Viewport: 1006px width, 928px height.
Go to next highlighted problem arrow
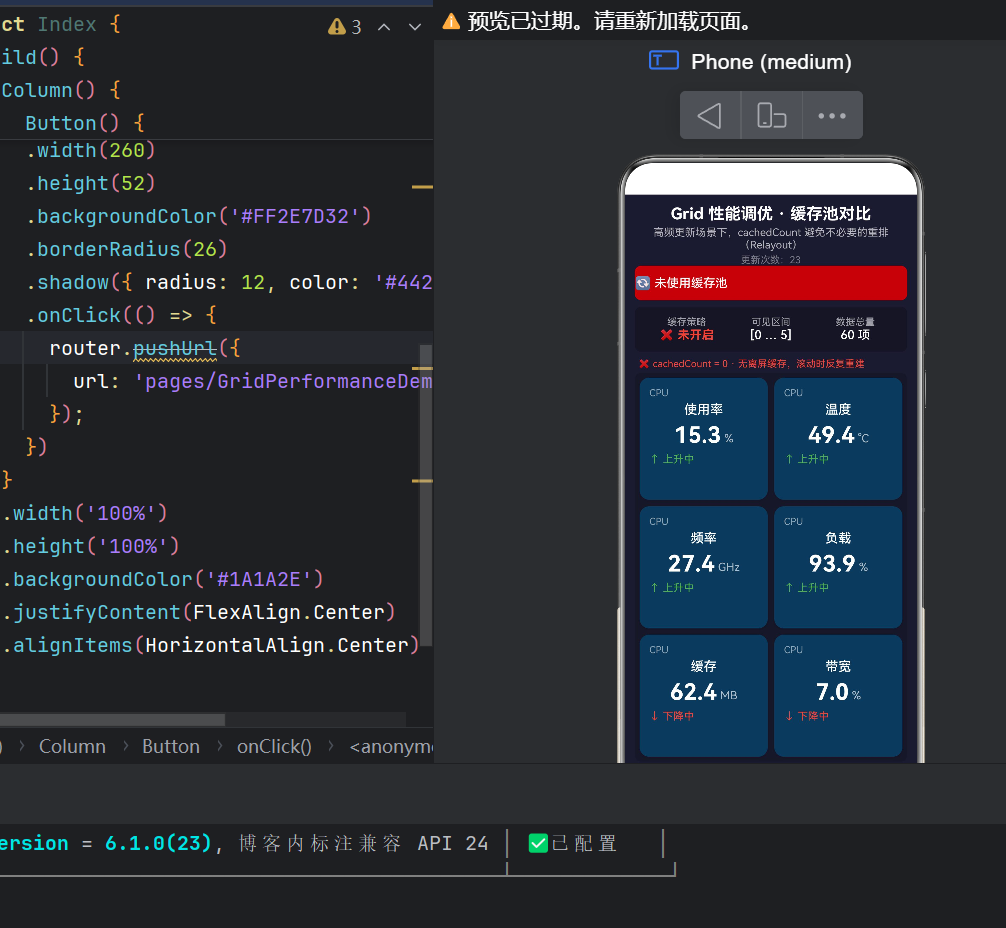tap(415, 27)
